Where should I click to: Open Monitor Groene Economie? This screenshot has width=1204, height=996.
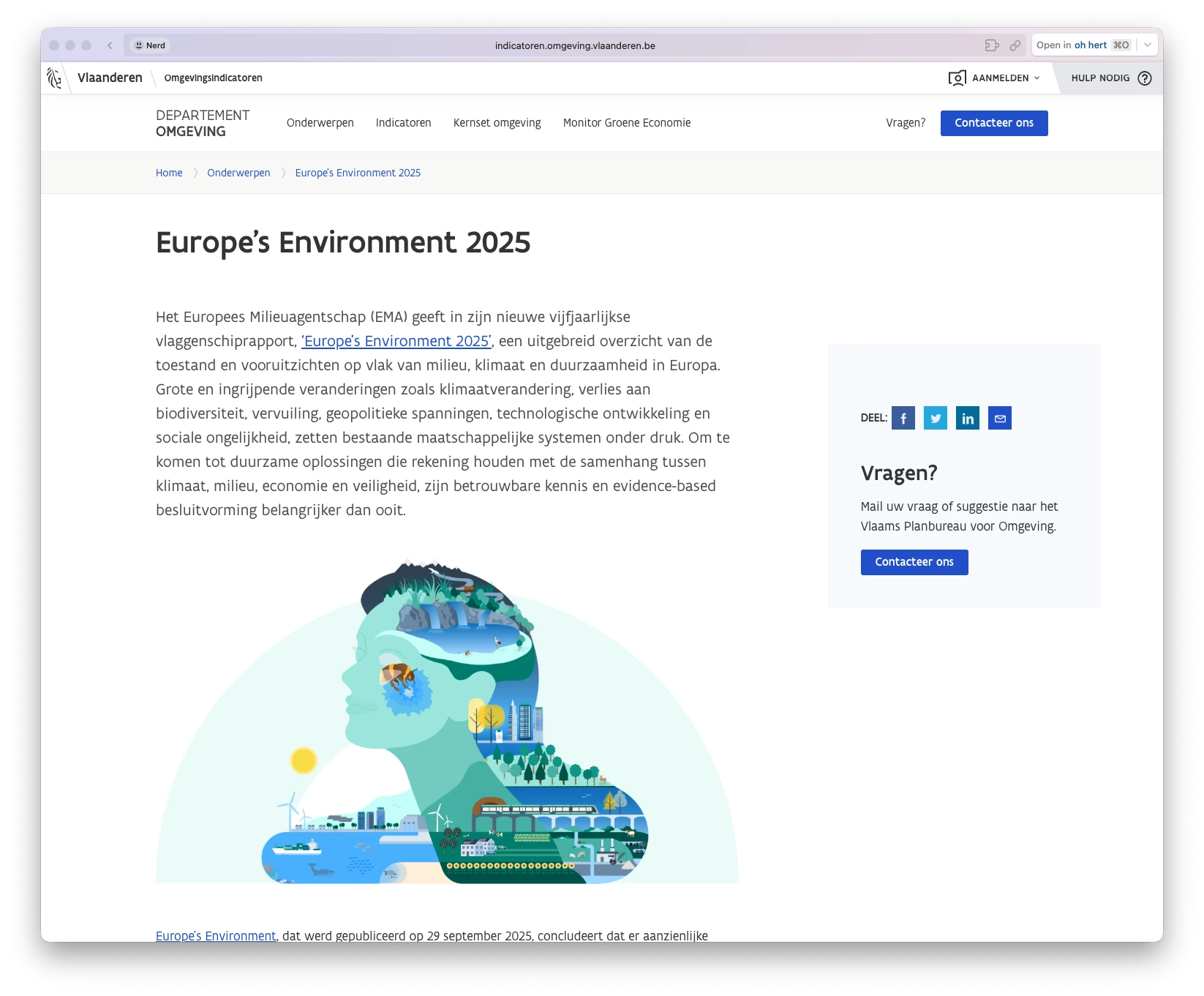(626, 123)
